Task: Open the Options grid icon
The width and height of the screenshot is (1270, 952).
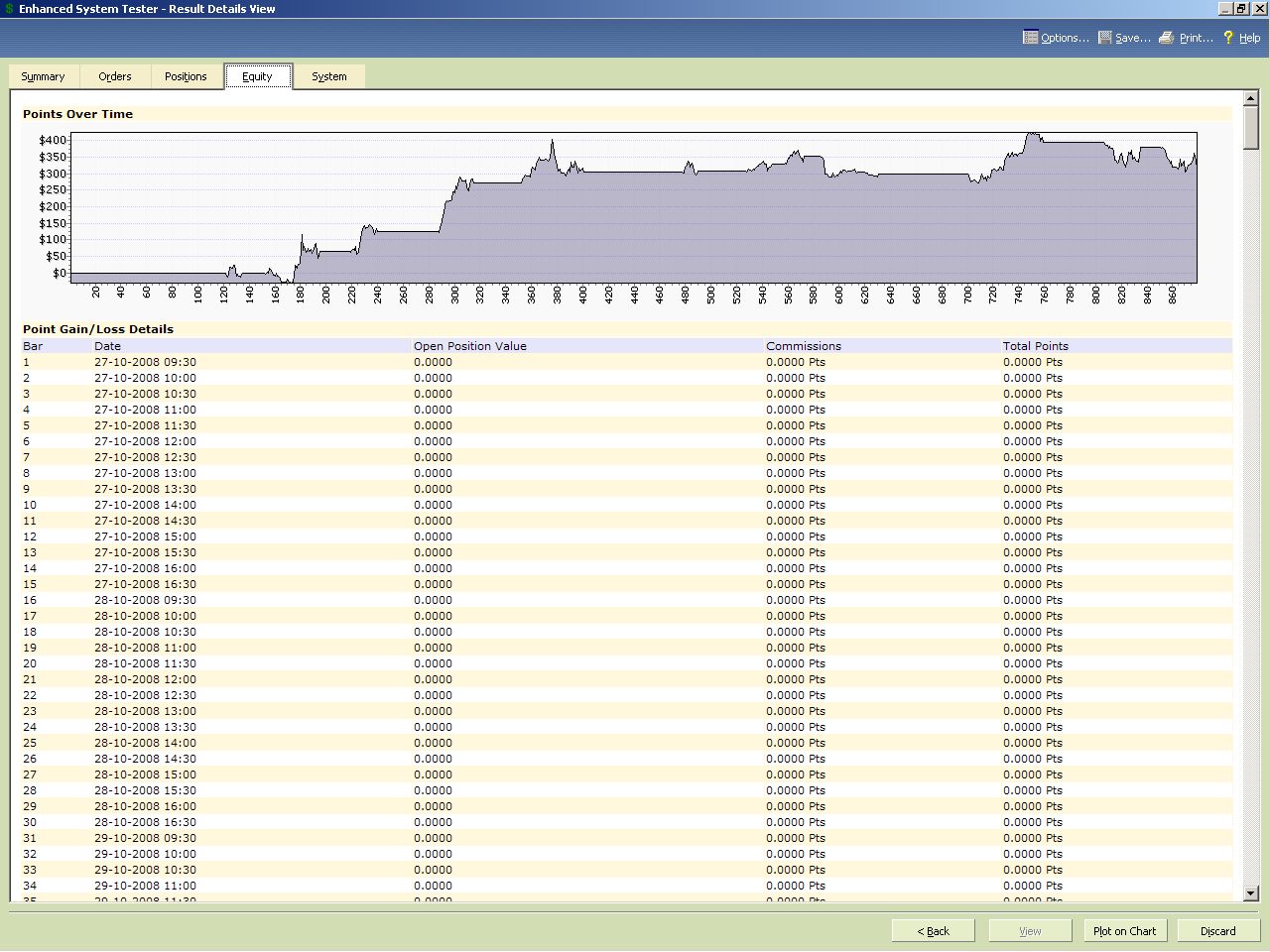Action: (1030, 38)
